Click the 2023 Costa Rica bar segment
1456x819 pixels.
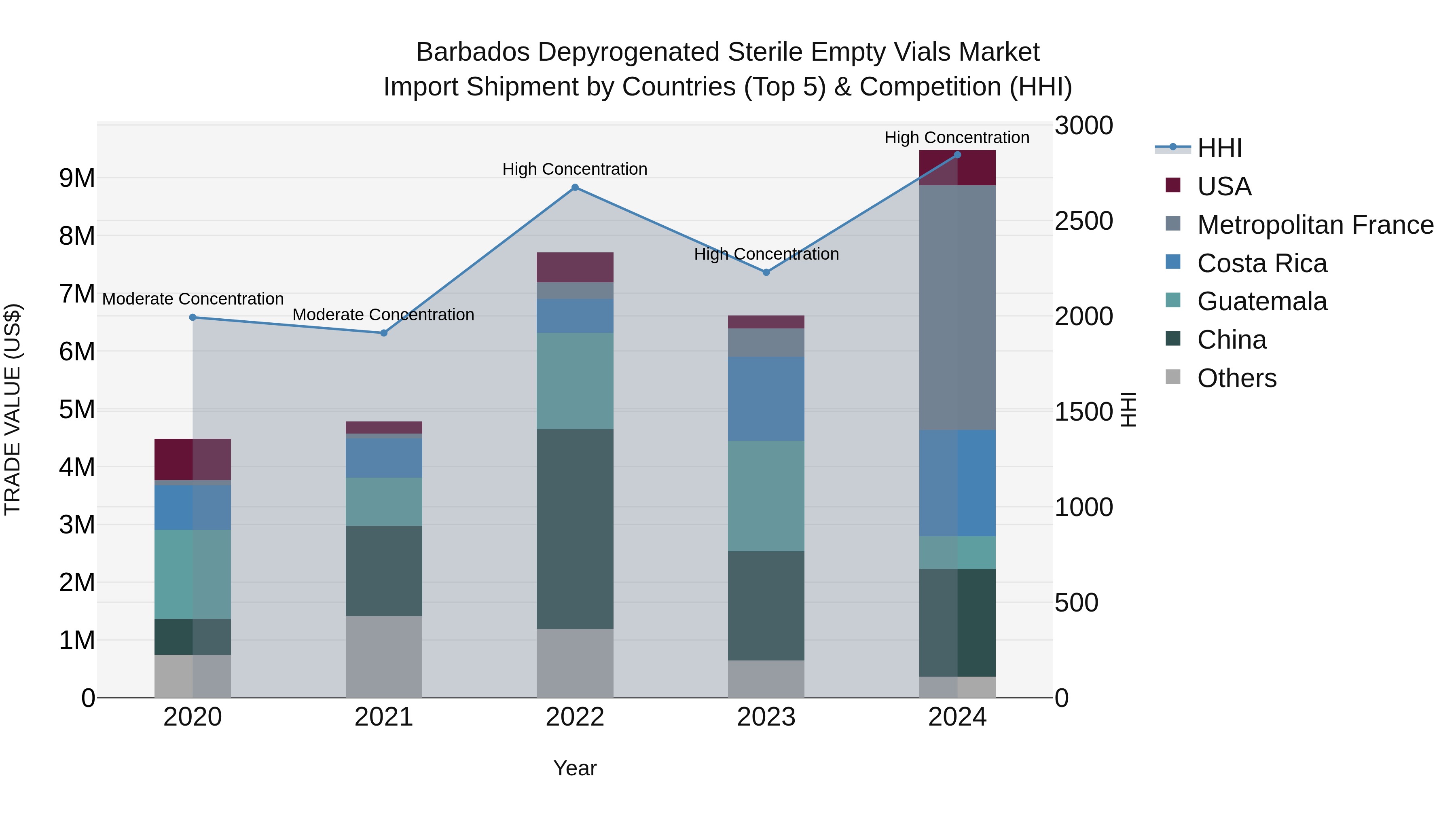[x=766, y=399]
